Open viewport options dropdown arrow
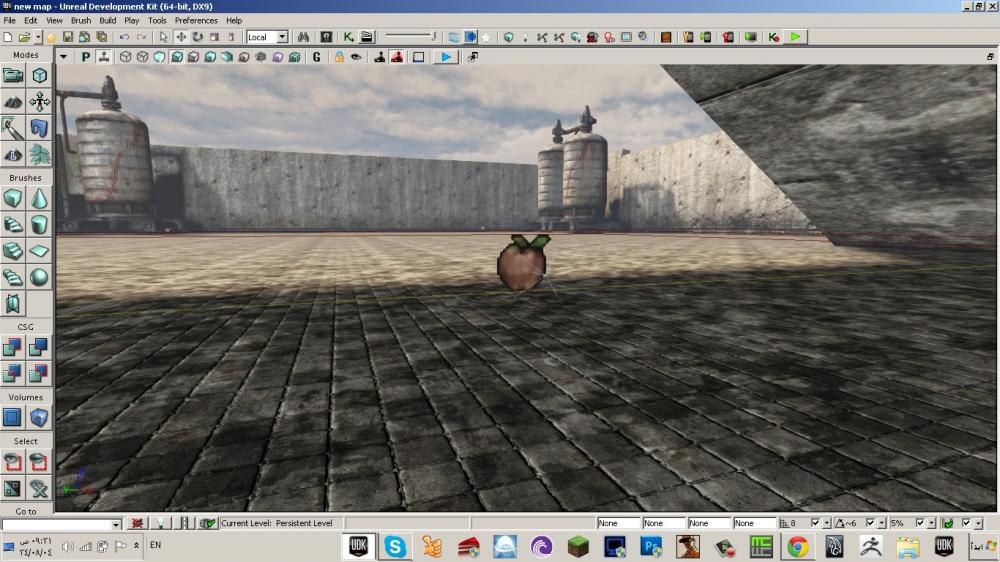Screen dimensions: 1000x562 (x=63, y=57)
